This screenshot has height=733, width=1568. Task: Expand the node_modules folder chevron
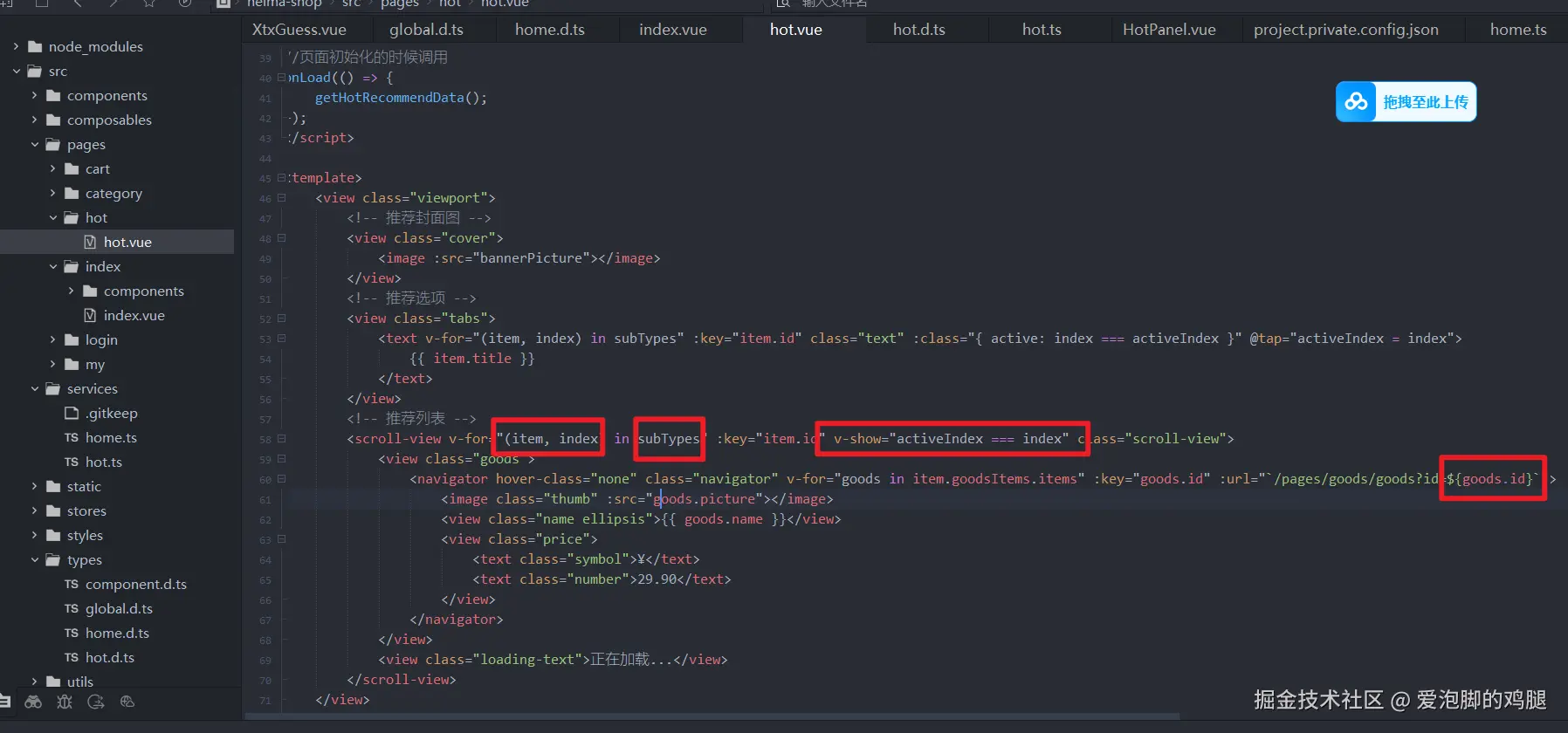click(16, 46)
